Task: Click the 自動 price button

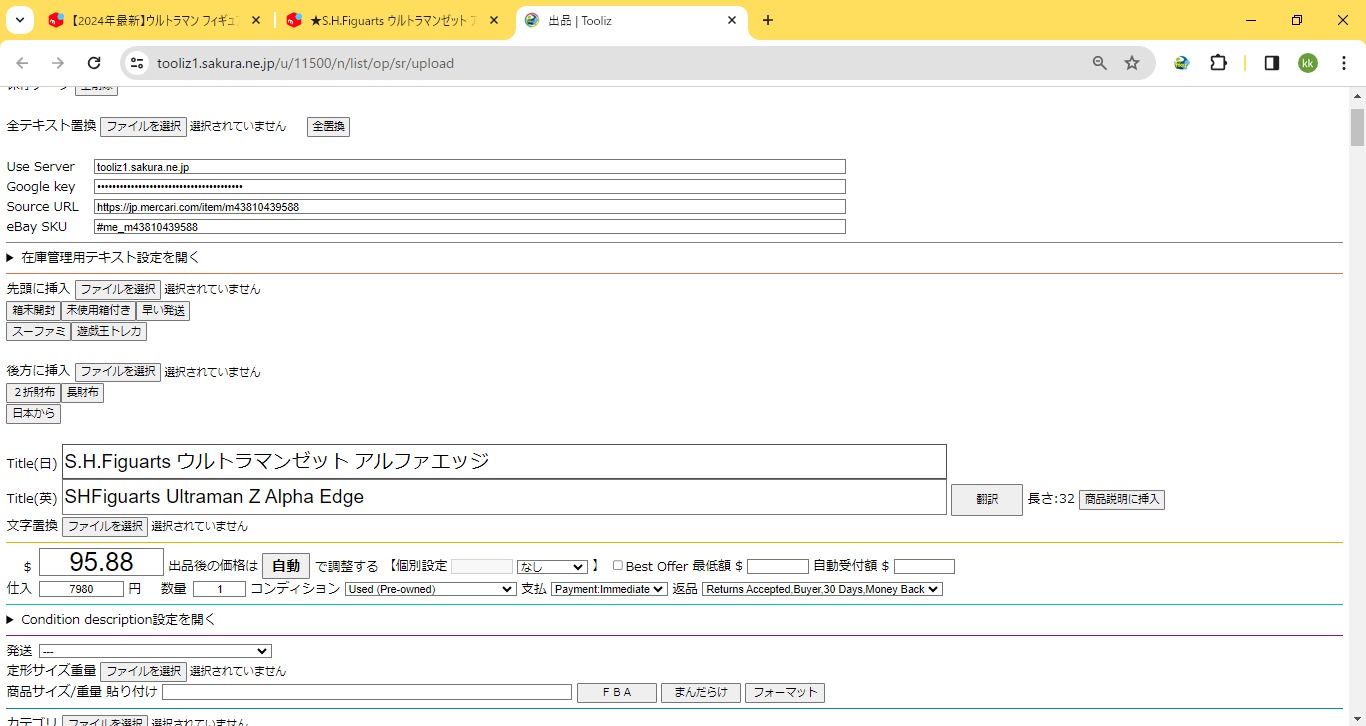Action: click(285, 566)
